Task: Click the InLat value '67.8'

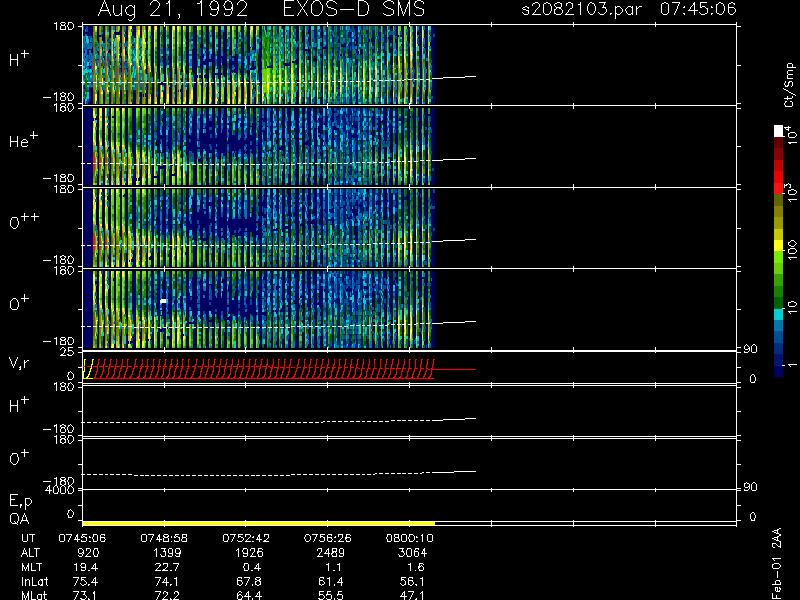Action: 249,581
